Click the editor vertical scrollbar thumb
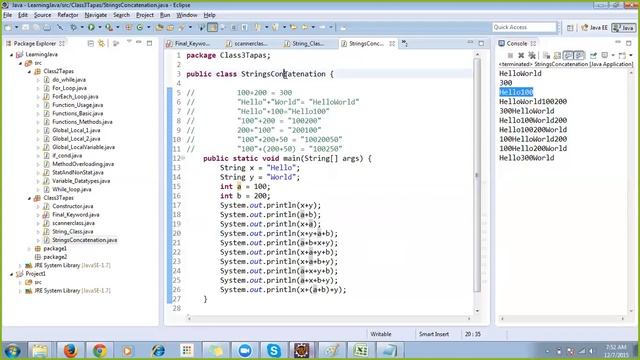Viewport: 640px width, 360px height. (x=477, y=176)
